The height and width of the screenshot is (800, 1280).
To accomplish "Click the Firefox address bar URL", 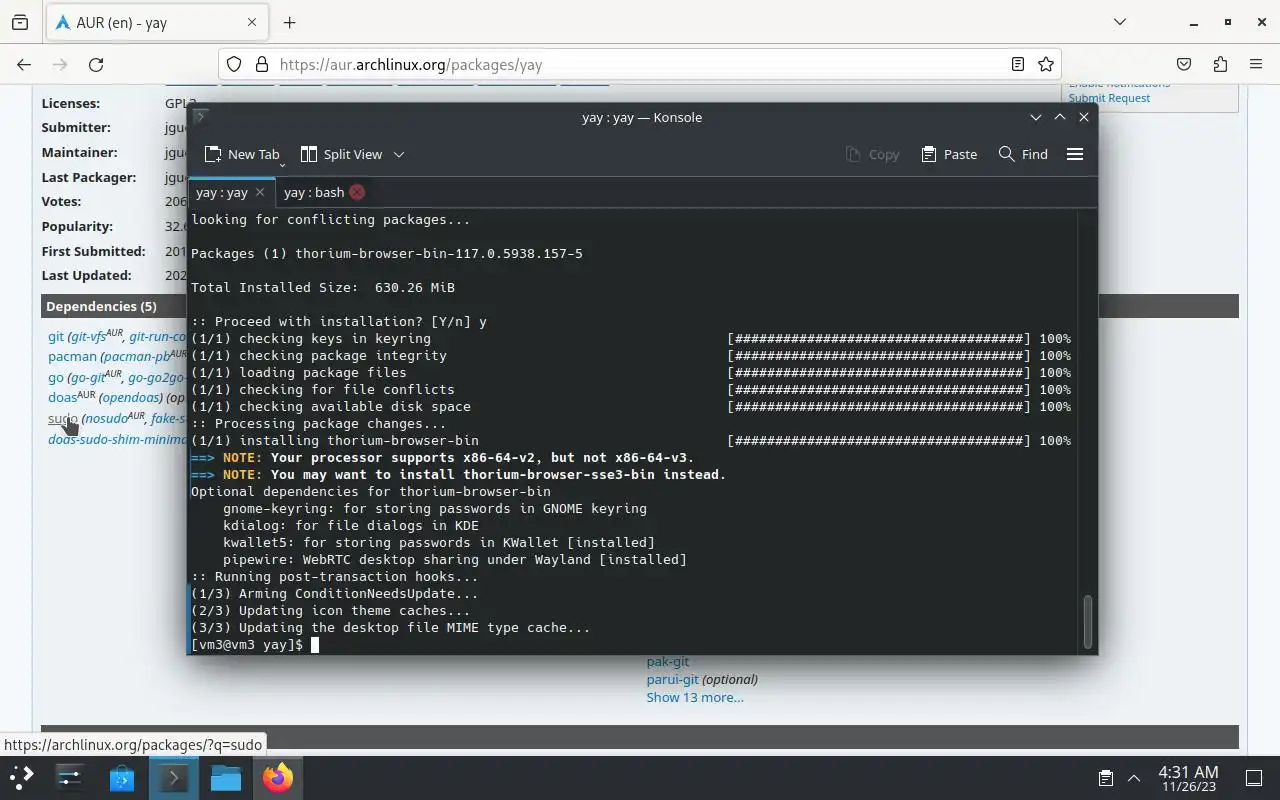I will [411, 64].
